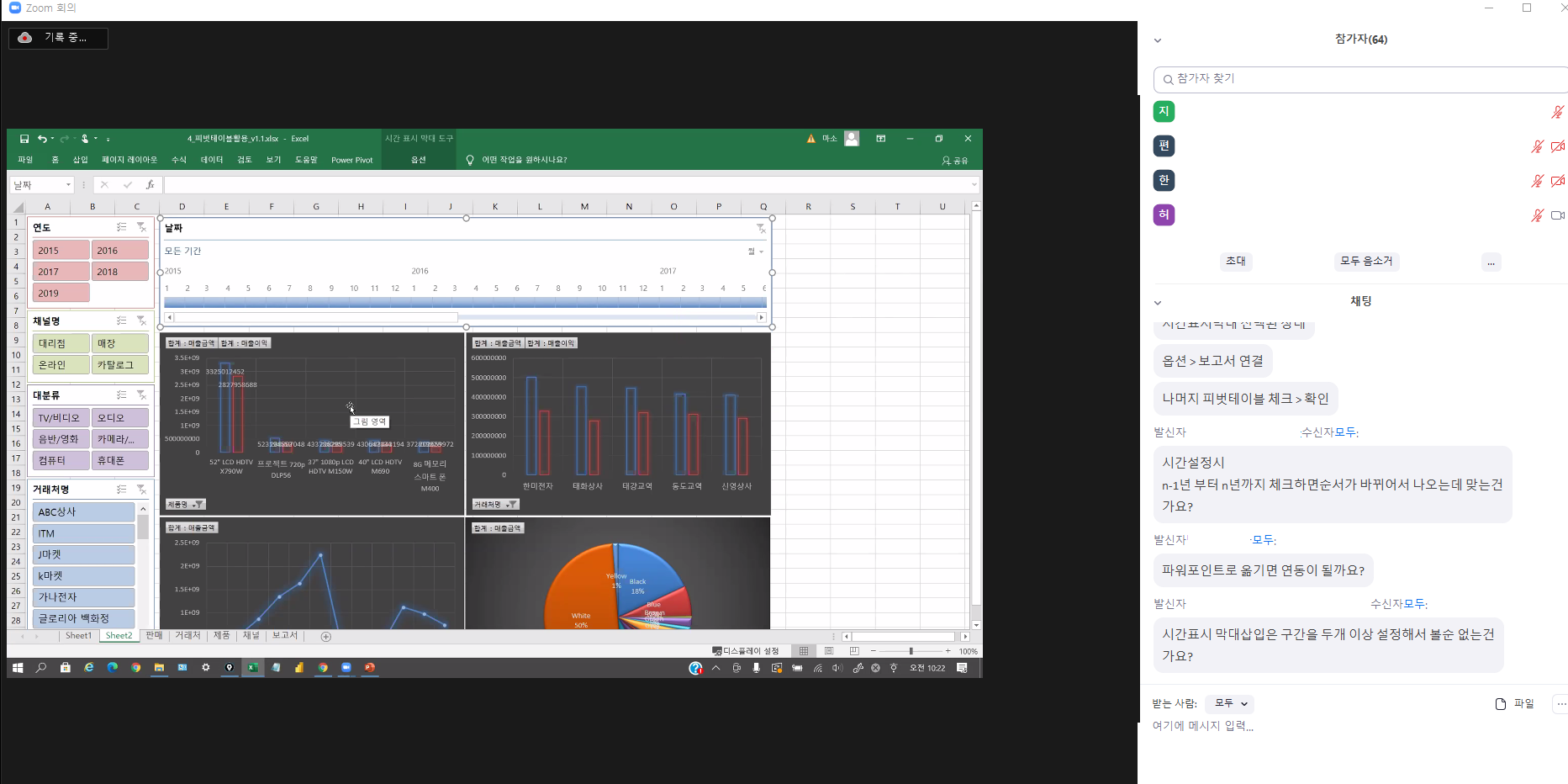Toggle multi-select on the 채널명 slicer
Viewport: 1568px width, 784px height.
point(122,320)
